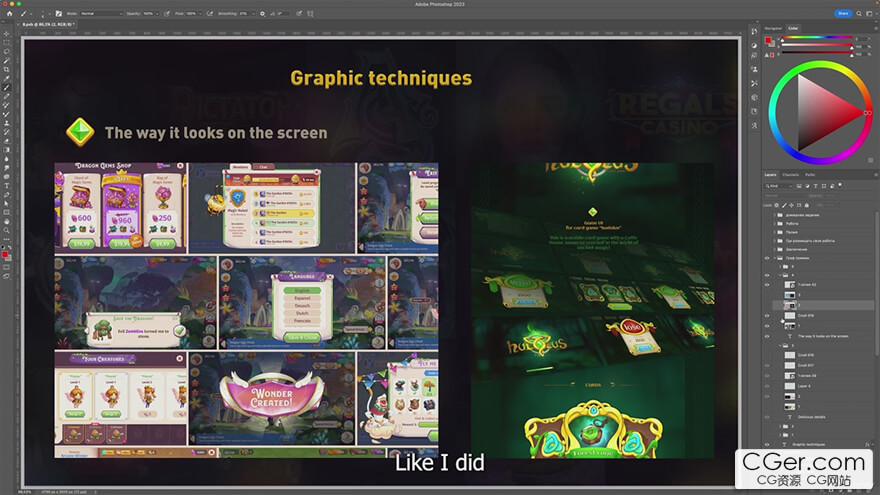880x495 pixels.
Task: Expand the 'Работа' layer group
Action: [774, 223]
